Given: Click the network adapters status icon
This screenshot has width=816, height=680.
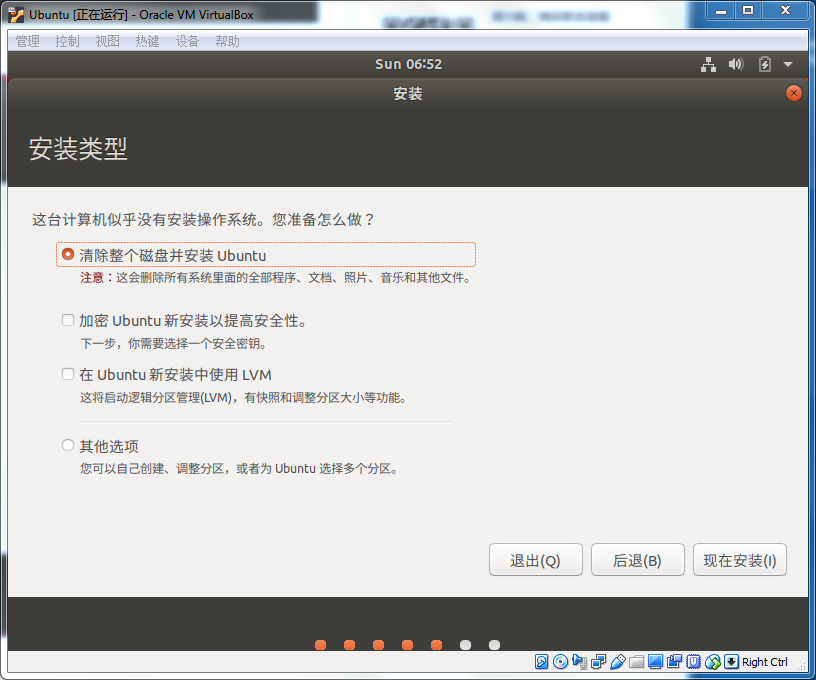Looking at the screenshot, I should pos(598,662).
